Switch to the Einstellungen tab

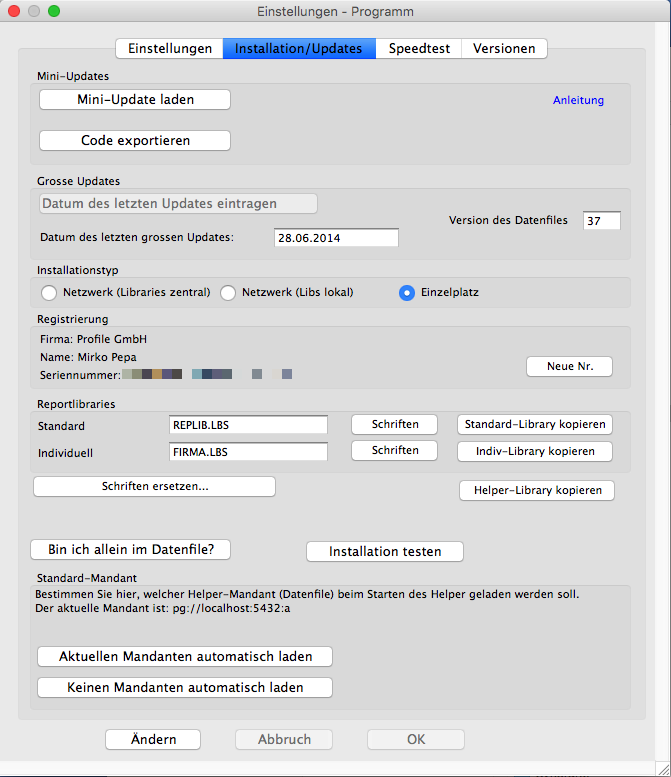tap(168, 48)
